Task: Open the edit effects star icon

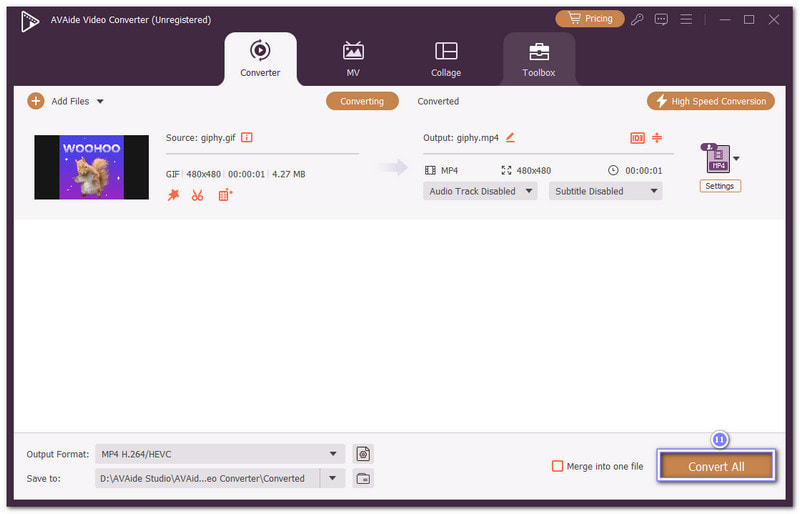Action: pos(173,195)
